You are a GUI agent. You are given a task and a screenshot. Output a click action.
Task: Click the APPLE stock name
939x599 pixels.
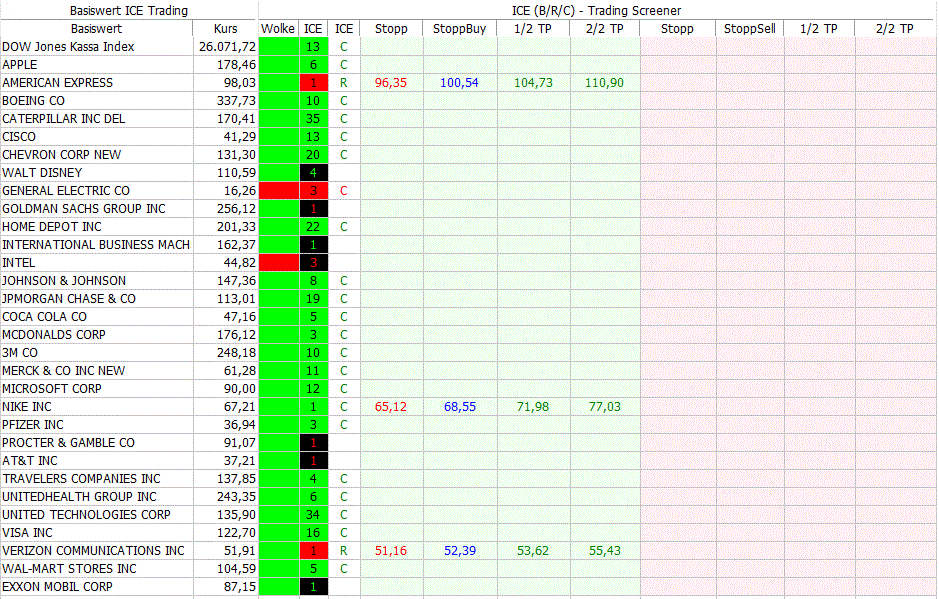[20, 65]
